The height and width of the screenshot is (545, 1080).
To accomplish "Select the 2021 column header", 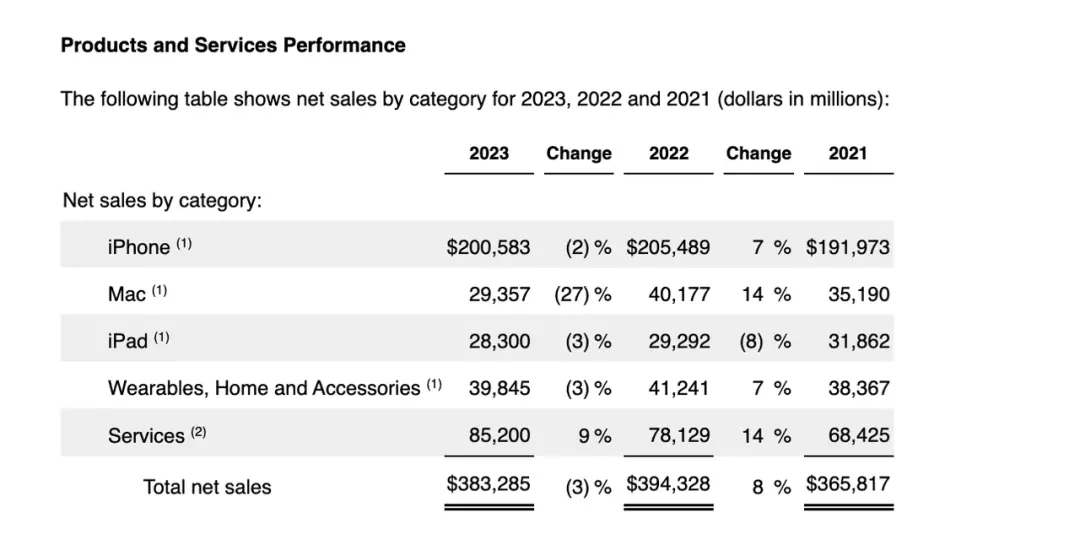I will [x=848, y=153].
